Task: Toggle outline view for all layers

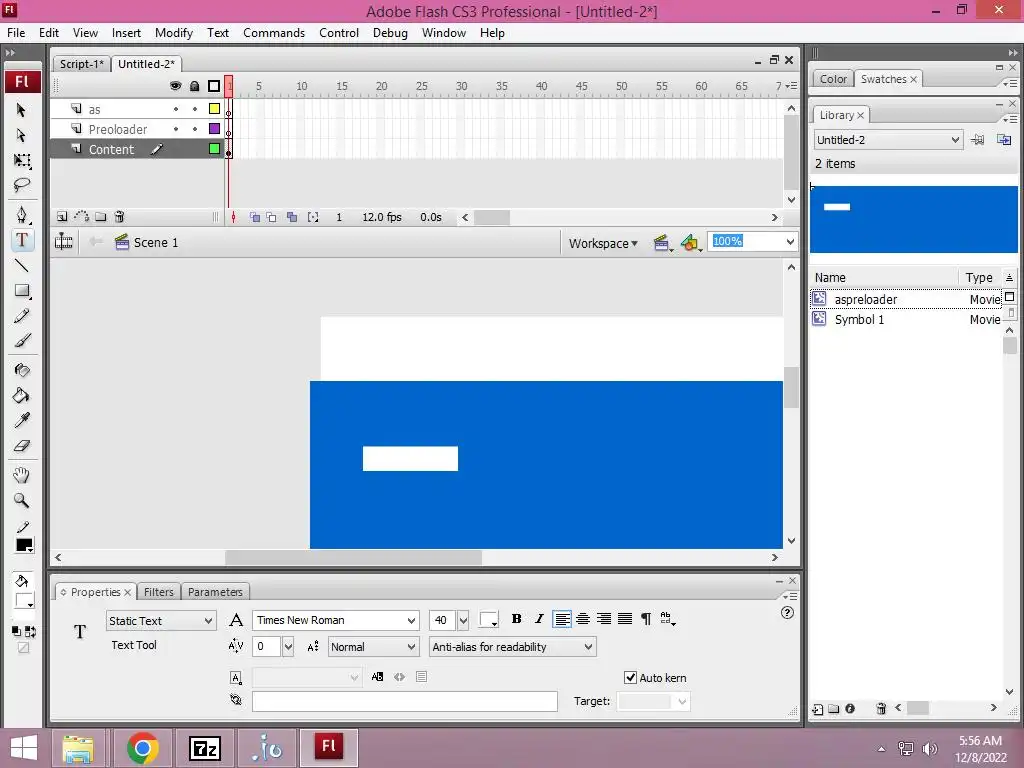Action: tap(214, 86)
